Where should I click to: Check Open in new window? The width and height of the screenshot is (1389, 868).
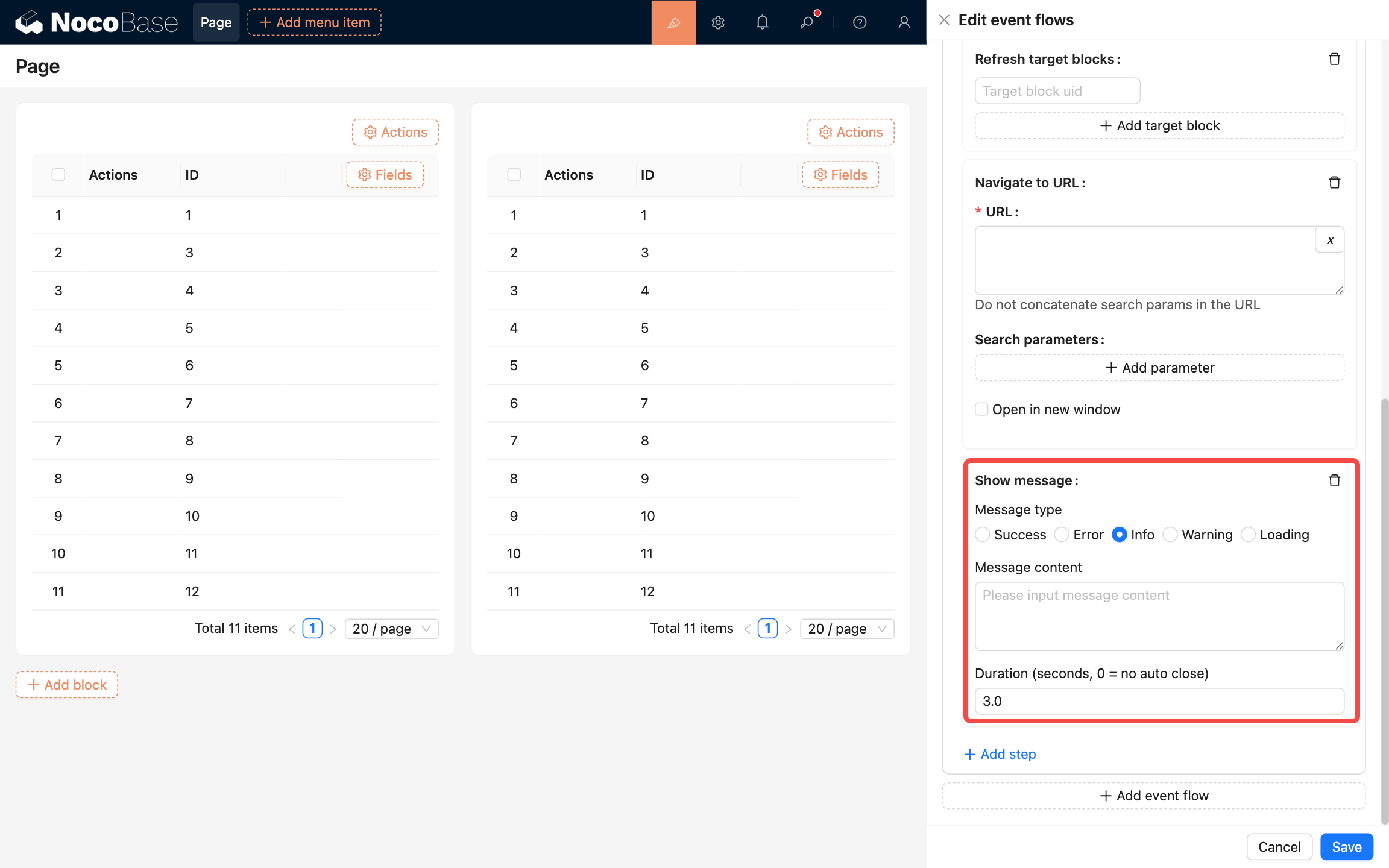tap(981, 409)
